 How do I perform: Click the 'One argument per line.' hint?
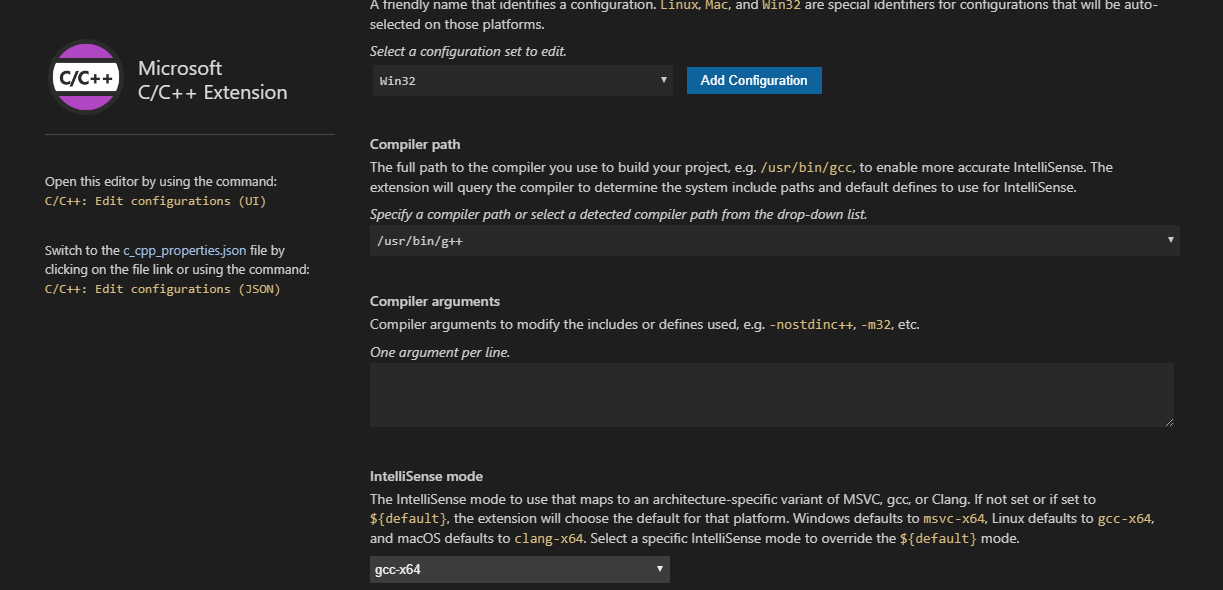440,352
